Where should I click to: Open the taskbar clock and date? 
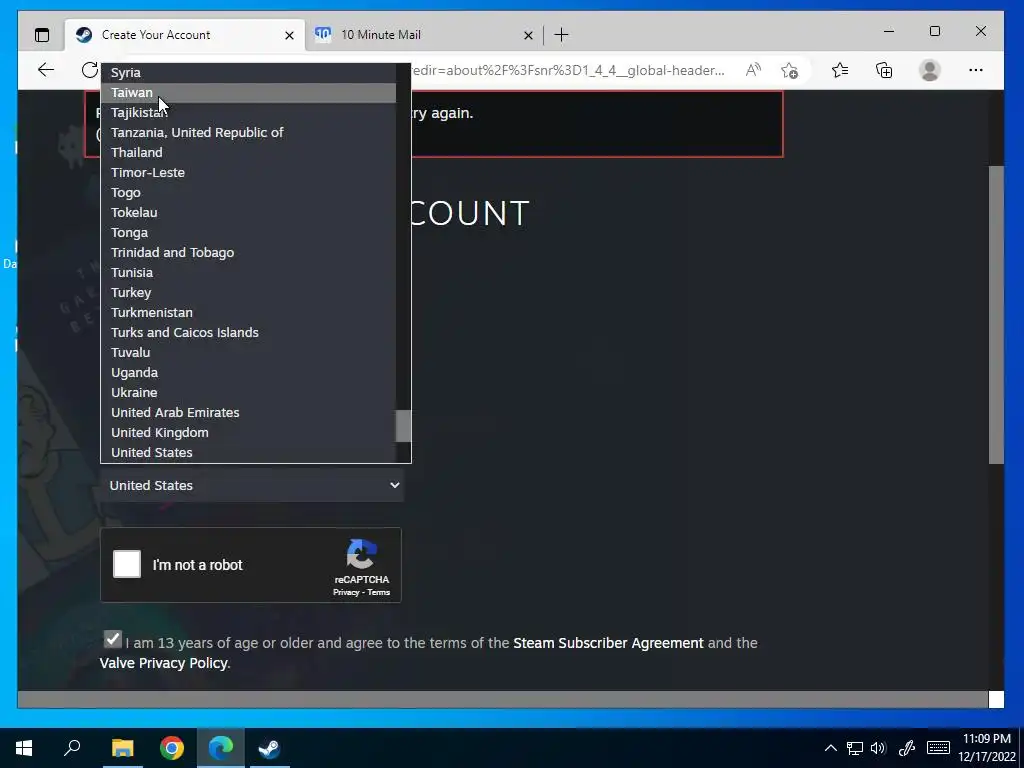987,748
